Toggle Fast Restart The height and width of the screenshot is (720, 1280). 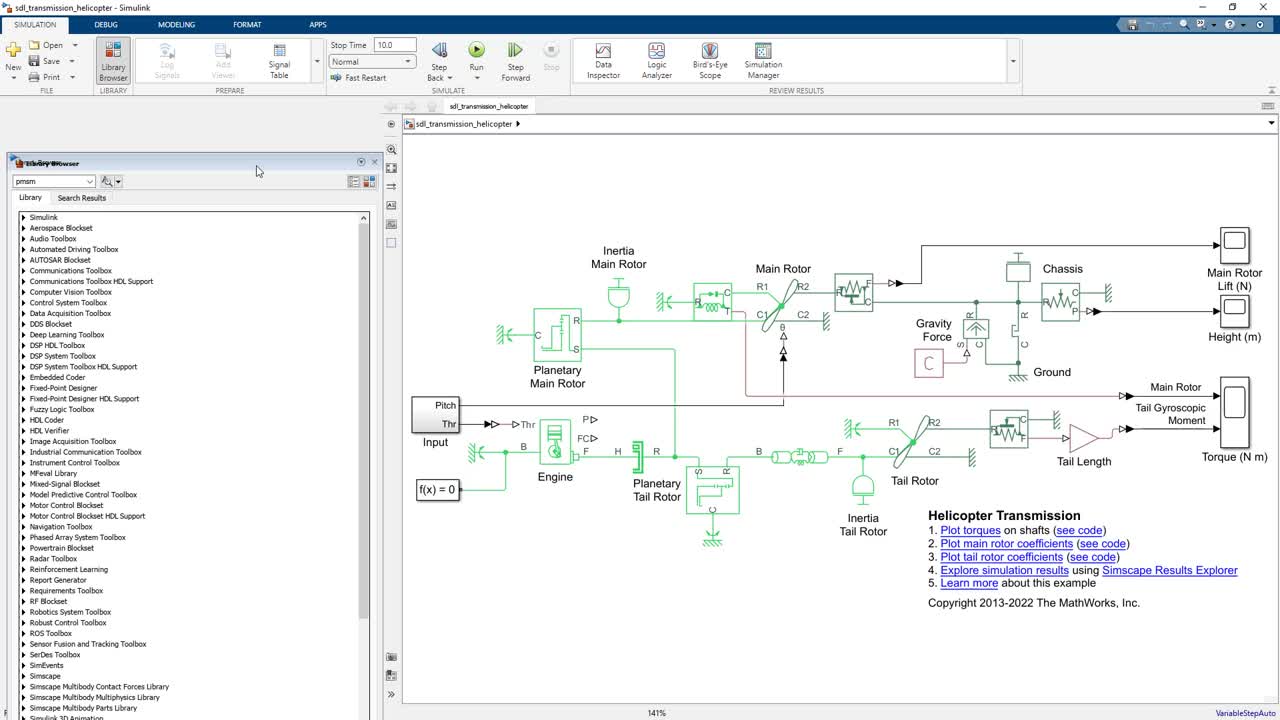(358, 77)
